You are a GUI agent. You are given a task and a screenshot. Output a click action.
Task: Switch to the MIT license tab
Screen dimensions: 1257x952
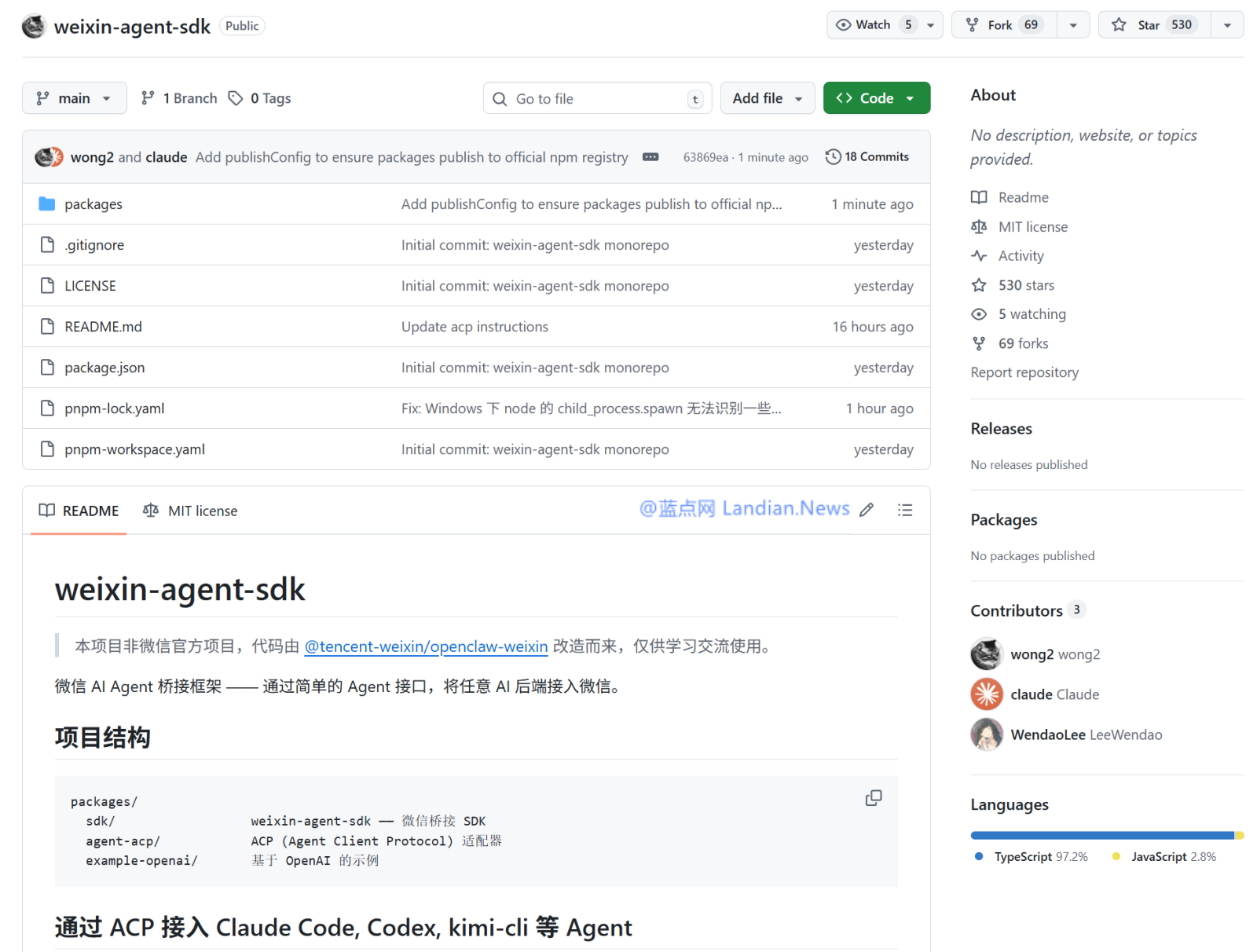[190, 511]
